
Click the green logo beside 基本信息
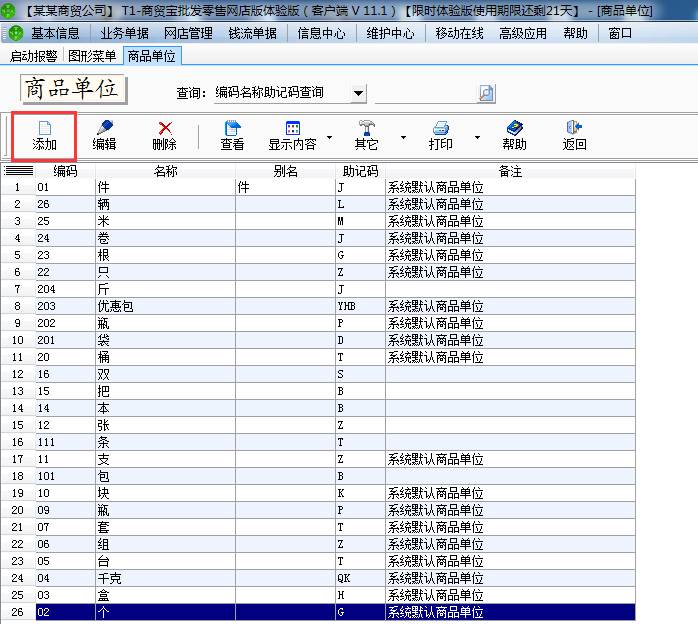tap(16, 33)
